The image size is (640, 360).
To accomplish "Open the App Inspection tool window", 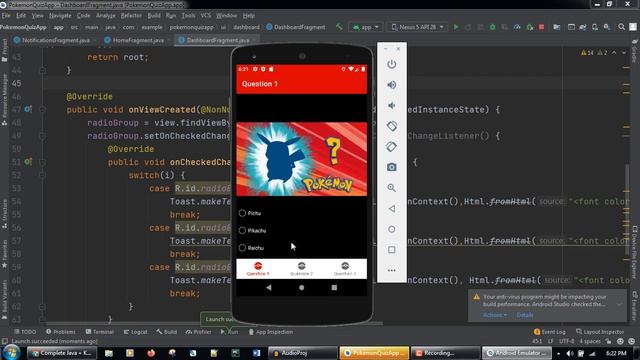I will click(270, 332).
